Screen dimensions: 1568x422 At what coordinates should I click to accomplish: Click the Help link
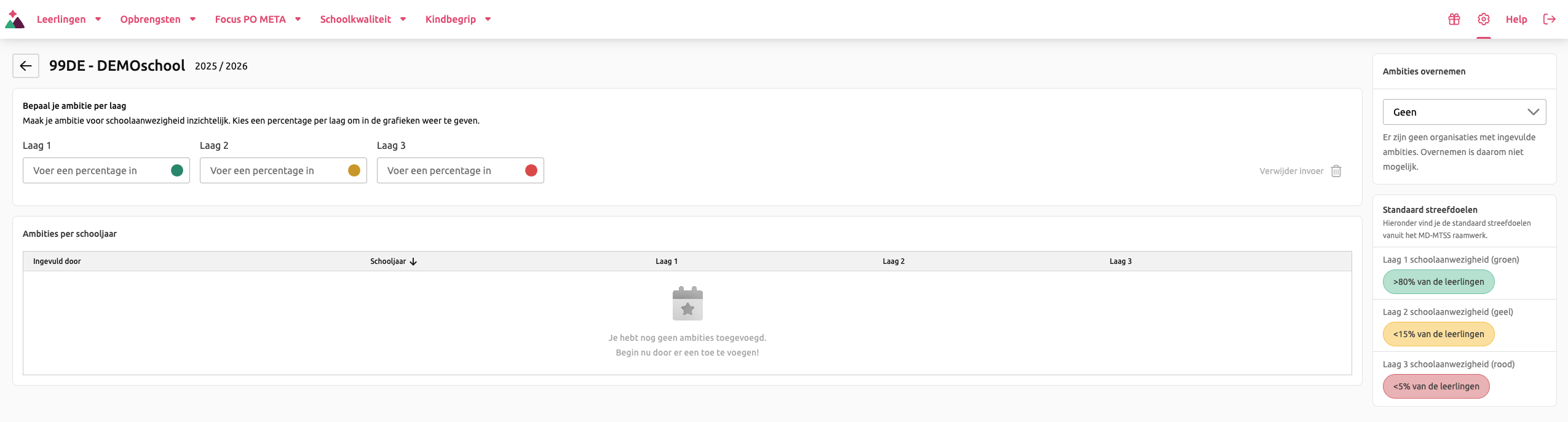(1516, 19)
